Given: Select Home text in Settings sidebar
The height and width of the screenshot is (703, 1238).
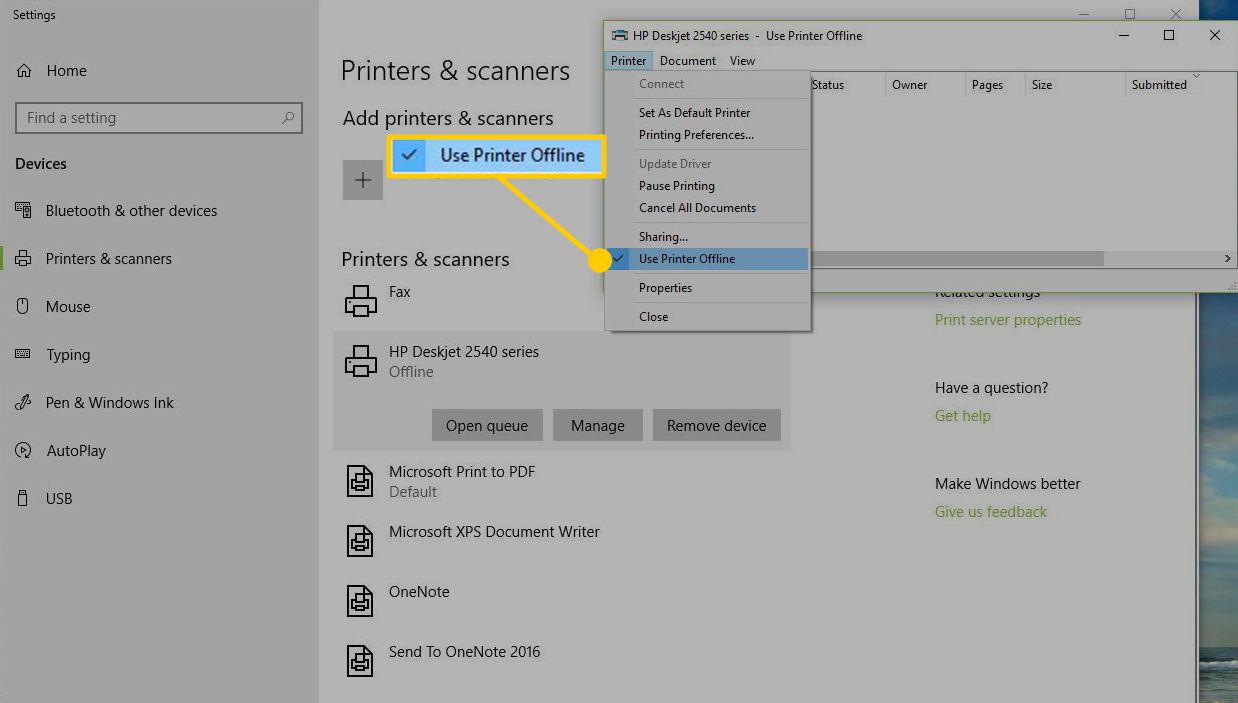Looking at the screenshot, I should pyautogui.click(x=67, y=71).
